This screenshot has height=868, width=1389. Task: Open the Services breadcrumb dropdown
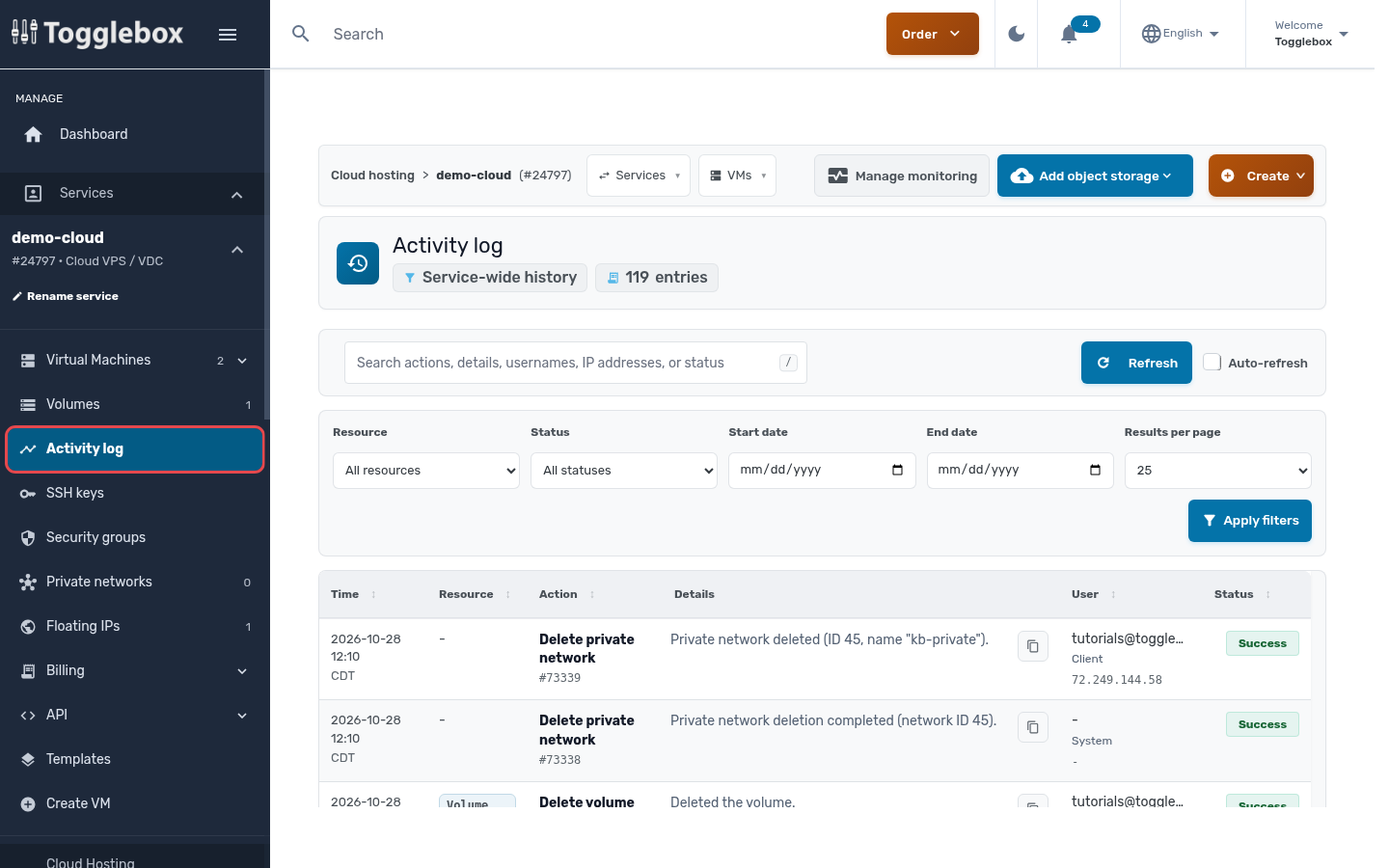pyautogui.click(x=639, y=176)
